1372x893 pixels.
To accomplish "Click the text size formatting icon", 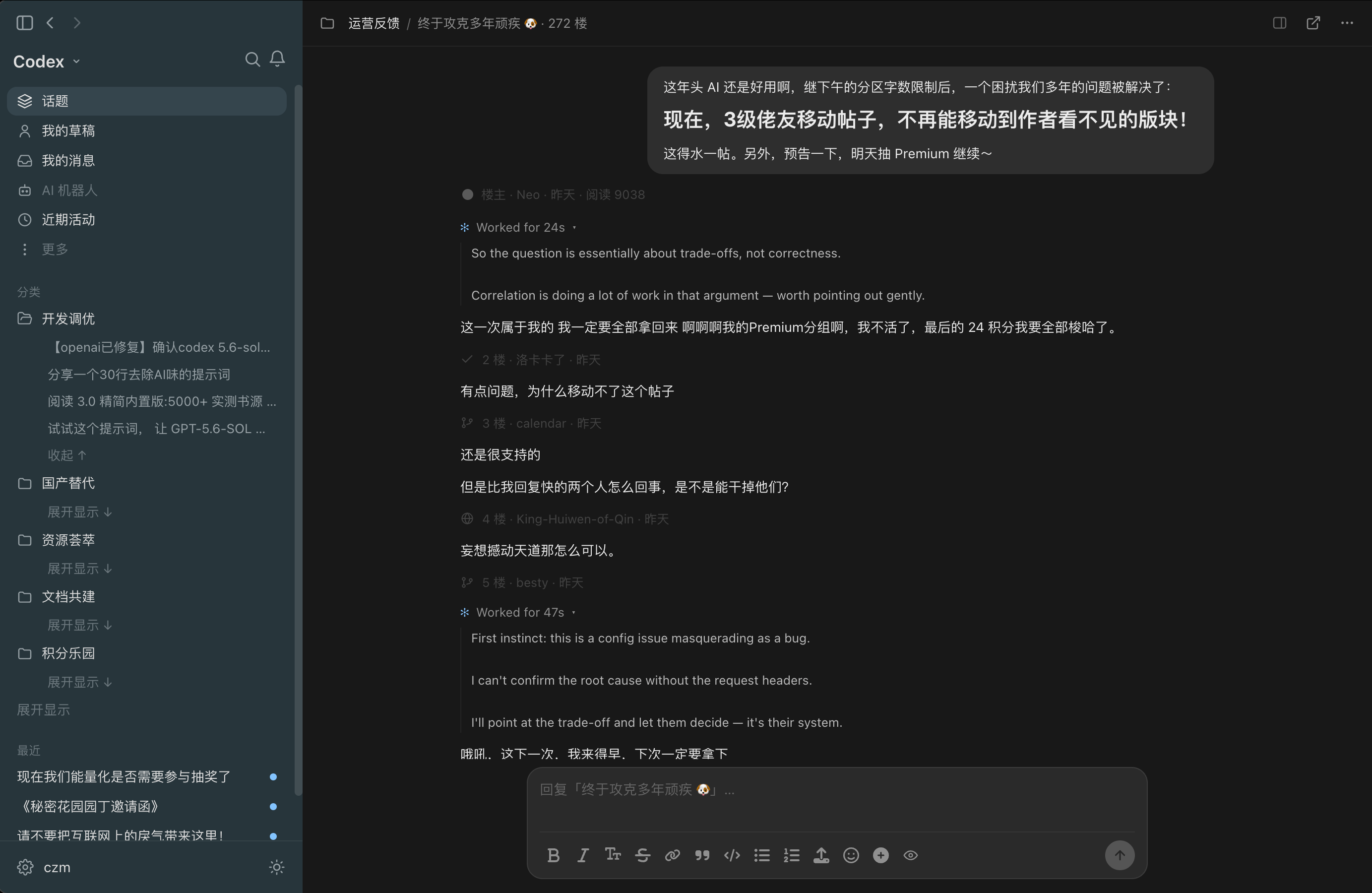I will click(612, 854).
